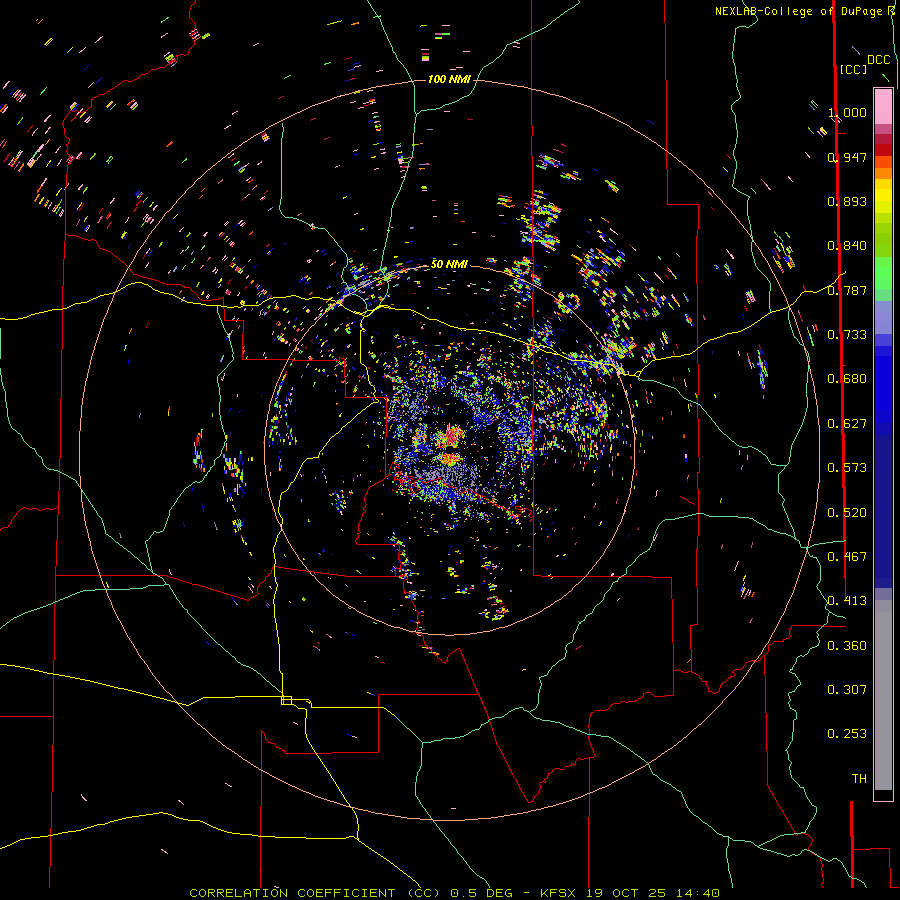Click the 0.893 color scale value
900x900 pixels.
click(x=847, y=201)
